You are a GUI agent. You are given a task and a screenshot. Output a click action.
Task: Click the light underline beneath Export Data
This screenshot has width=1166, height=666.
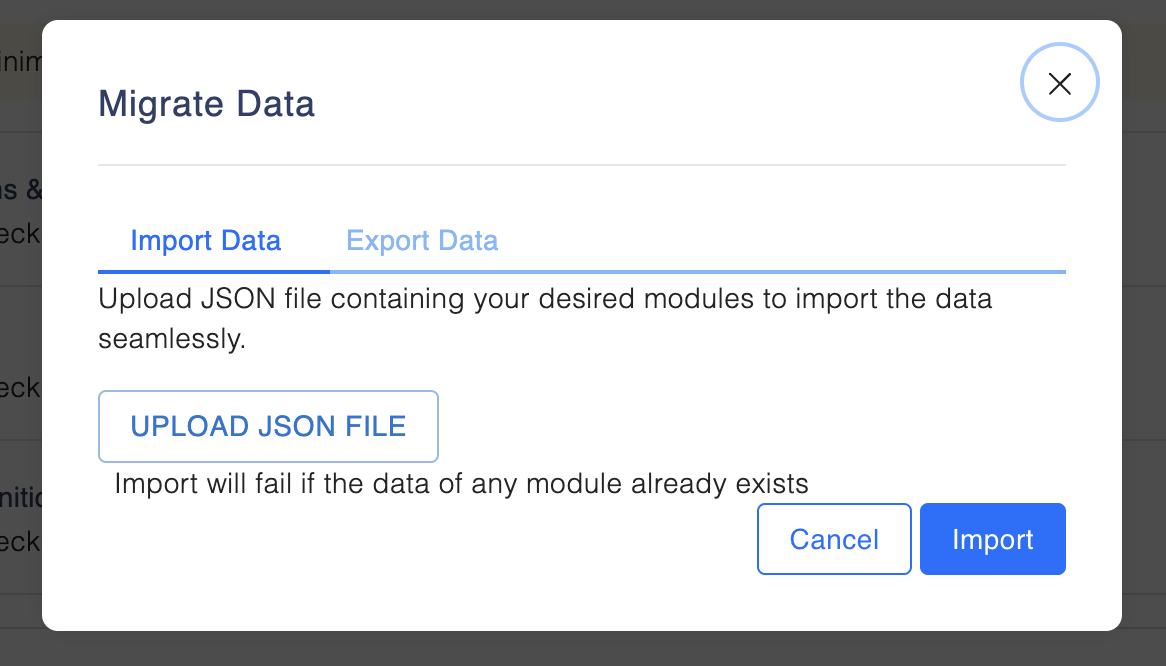pyautogui.click(x=698, y=272)
